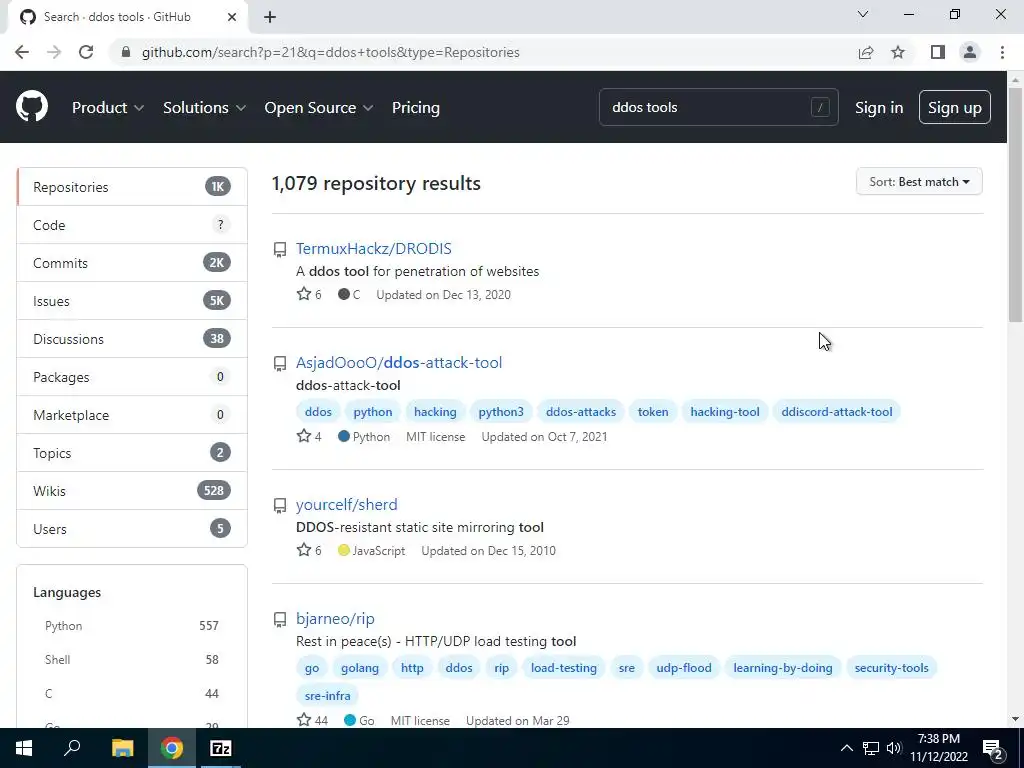Click the star icon for TermuxHackz/DRODIS
Viewport: 1024px width, 768px height.
pos(304,294)
